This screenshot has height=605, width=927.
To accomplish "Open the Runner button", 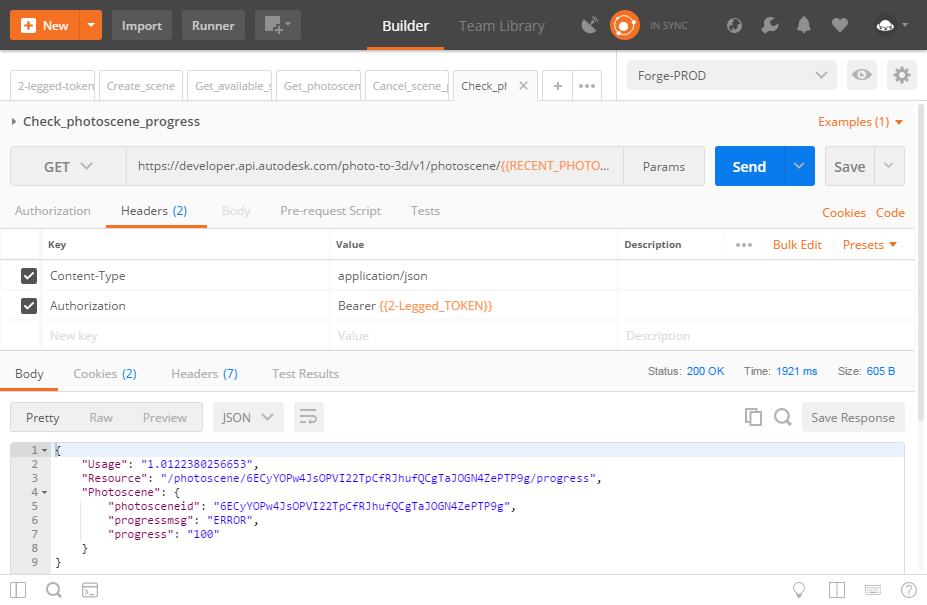I will tap(213, 25).
